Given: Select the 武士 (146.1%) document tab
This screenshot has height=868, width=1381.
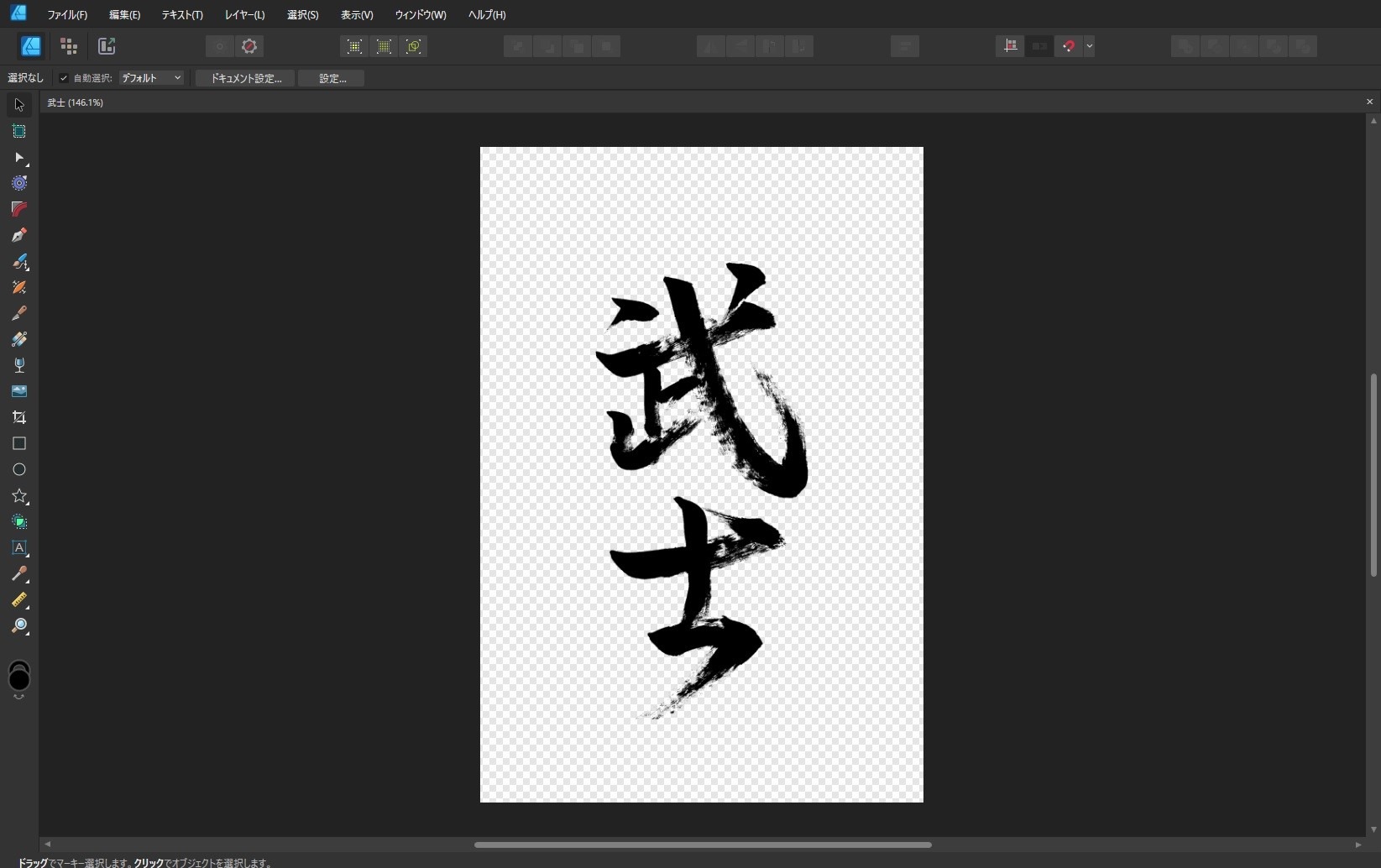Looking at the screenshot, I should click(75, 102).
